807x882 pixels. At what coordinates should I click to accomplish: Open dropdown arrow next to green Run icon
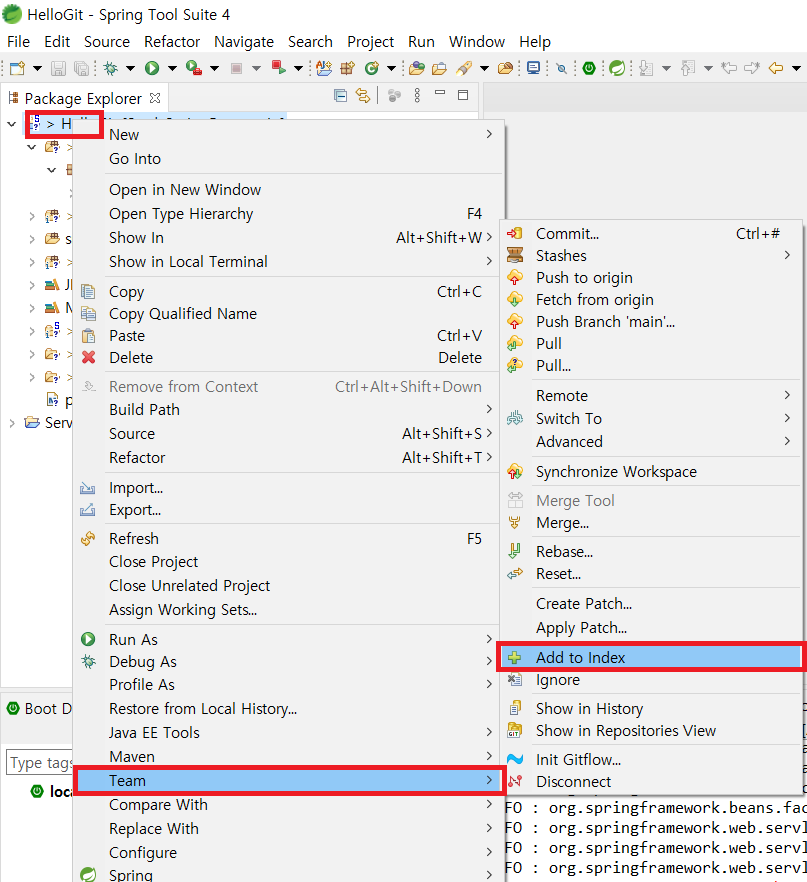coord(172,69)
